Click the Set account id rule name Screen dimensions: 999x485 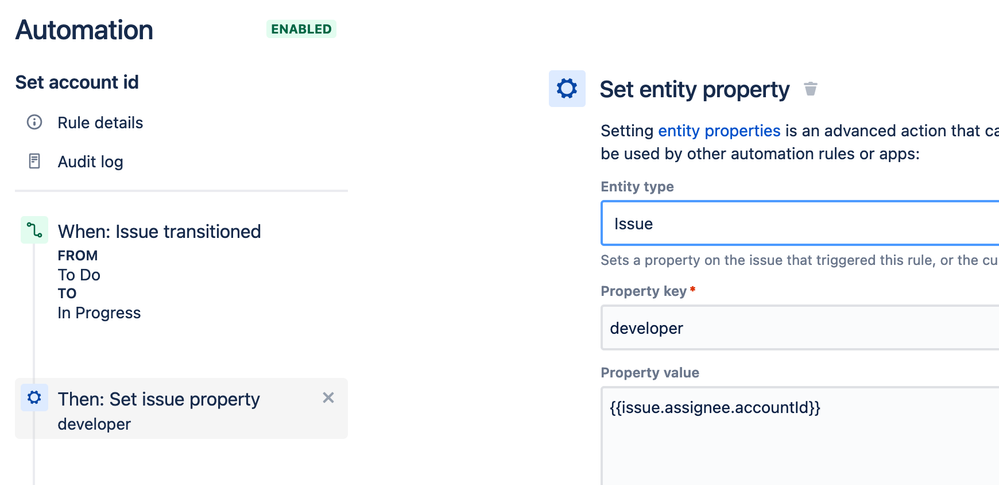click(76, 82)
